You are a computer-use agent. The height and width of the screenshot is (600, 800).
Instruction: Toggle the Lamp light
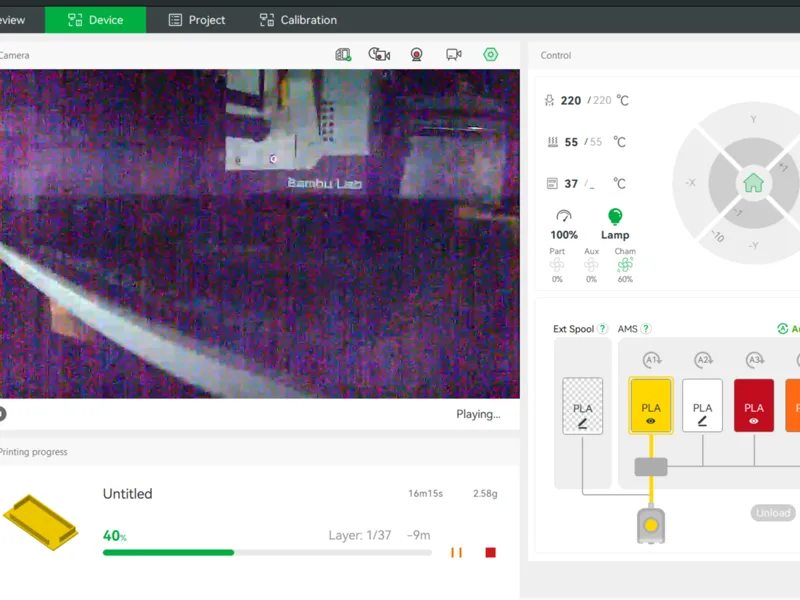click(615, 224)
